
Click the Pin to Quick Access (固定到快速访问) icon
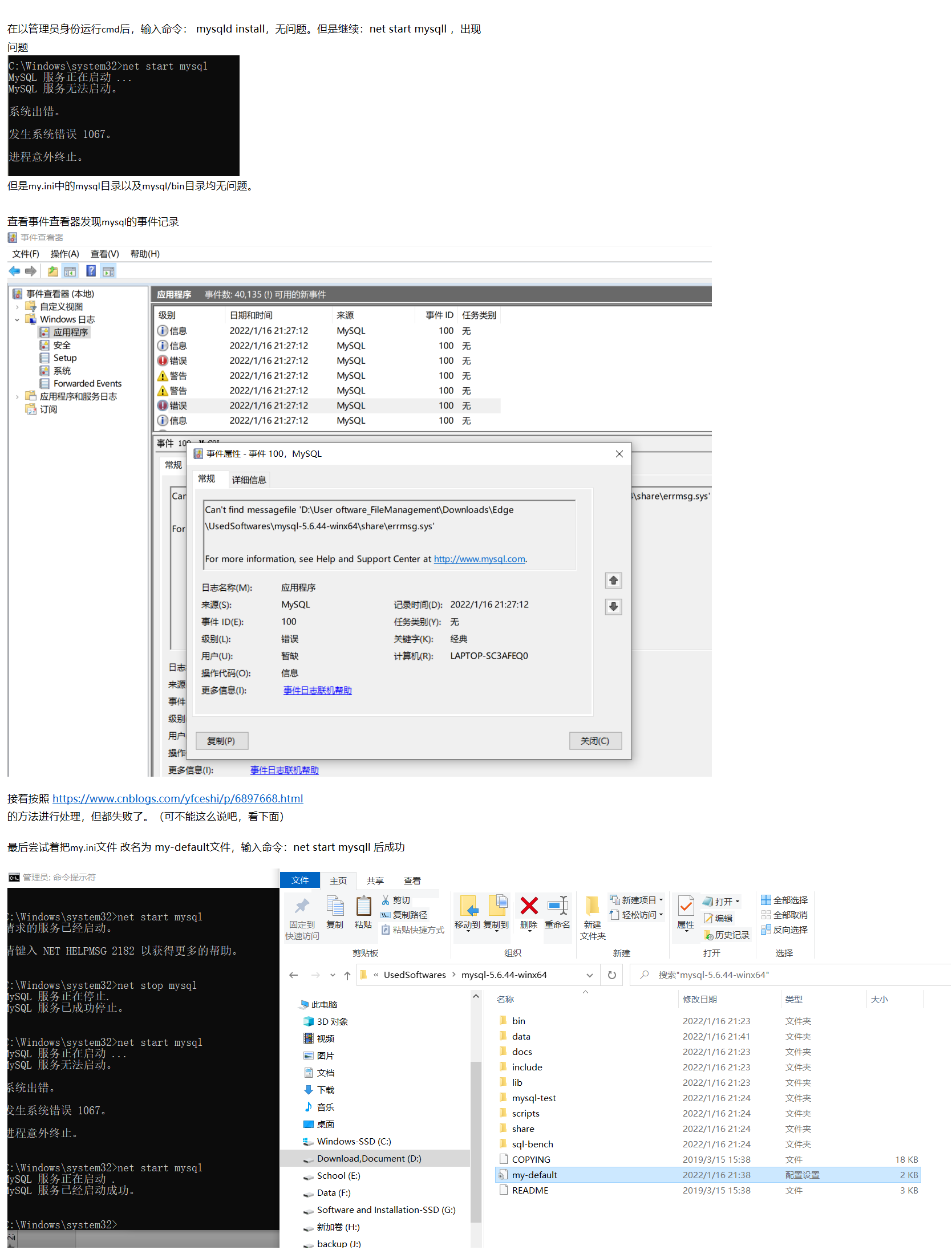(302, 906)
